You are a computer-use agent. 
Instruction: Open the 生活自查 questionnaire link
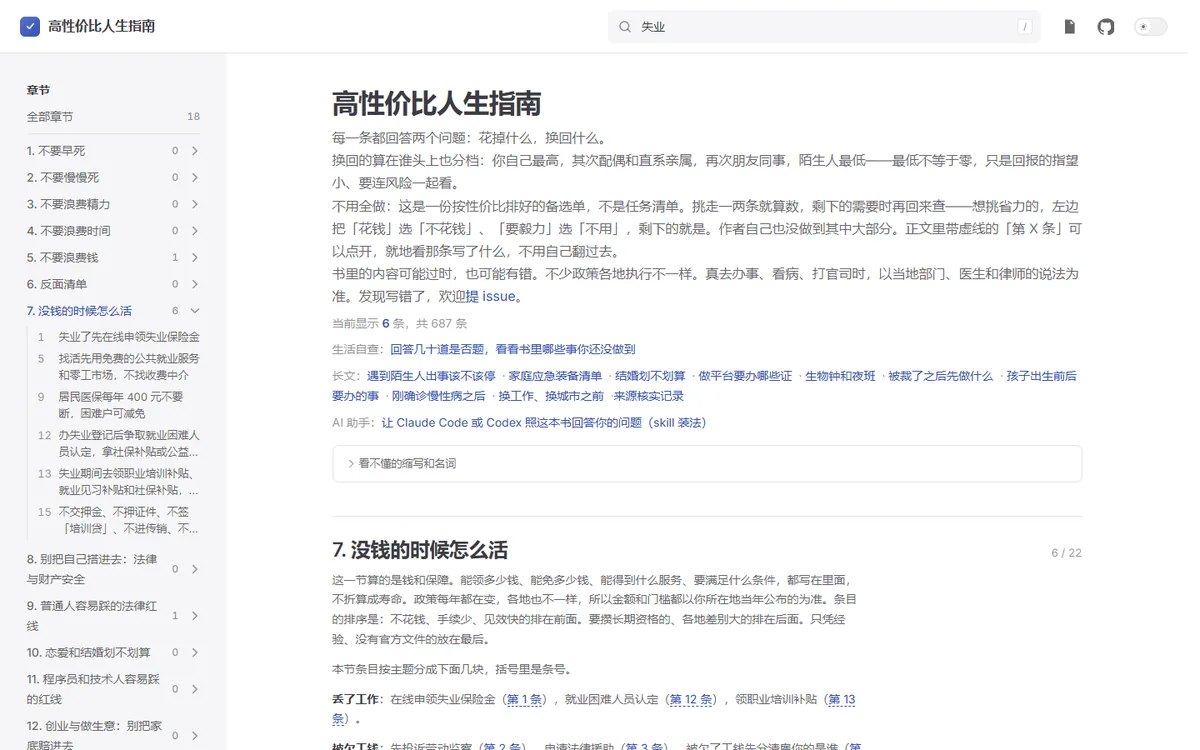(x=512, y=349)
